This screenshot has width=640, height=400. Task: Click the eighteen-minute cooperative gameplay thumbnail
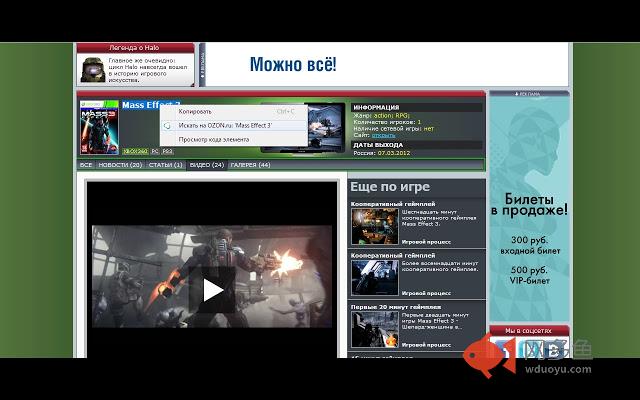click(375, 278)
